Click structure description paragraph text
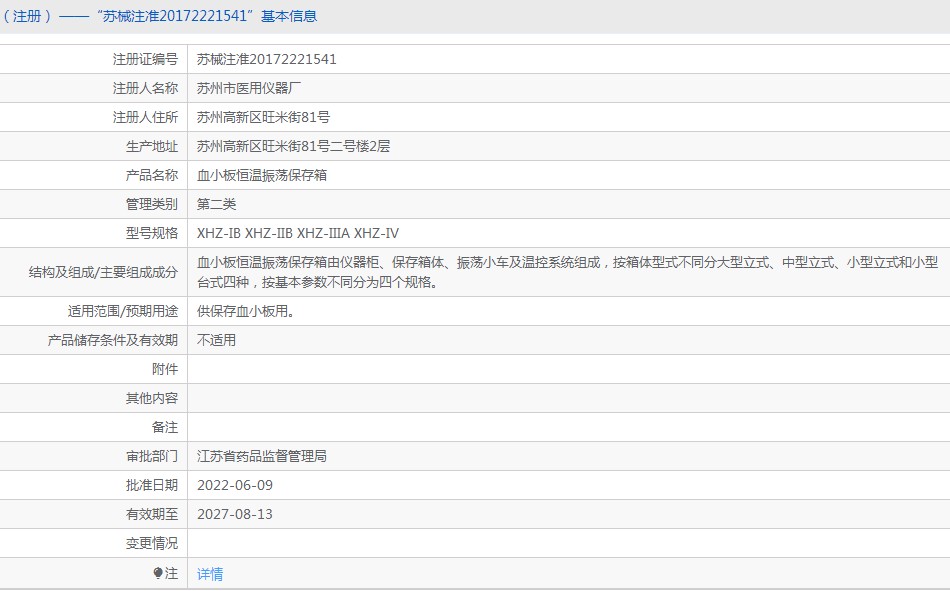 pos(567,272)
